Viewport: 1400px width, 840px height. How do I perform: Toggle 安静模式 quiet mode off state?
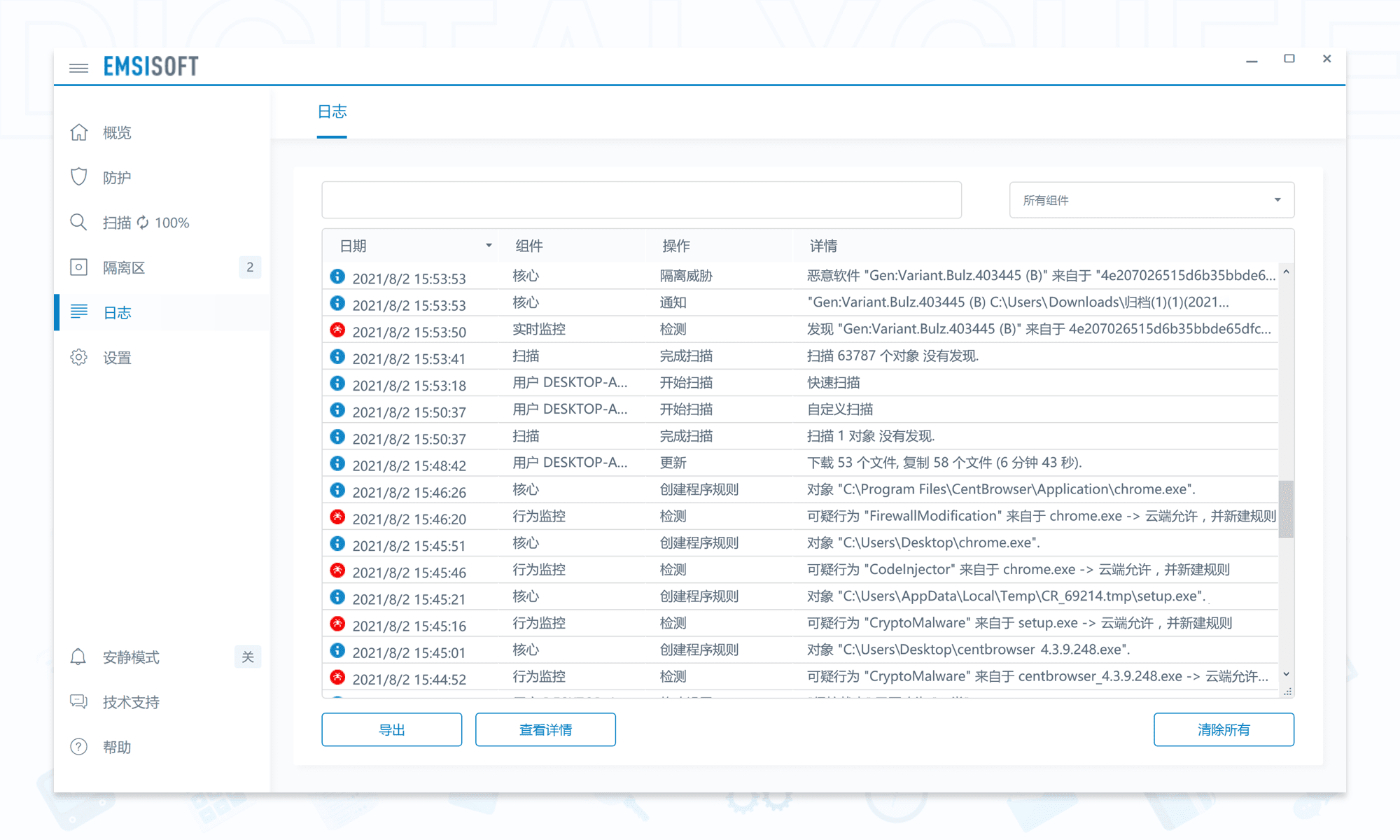click(x=247, y=657)
